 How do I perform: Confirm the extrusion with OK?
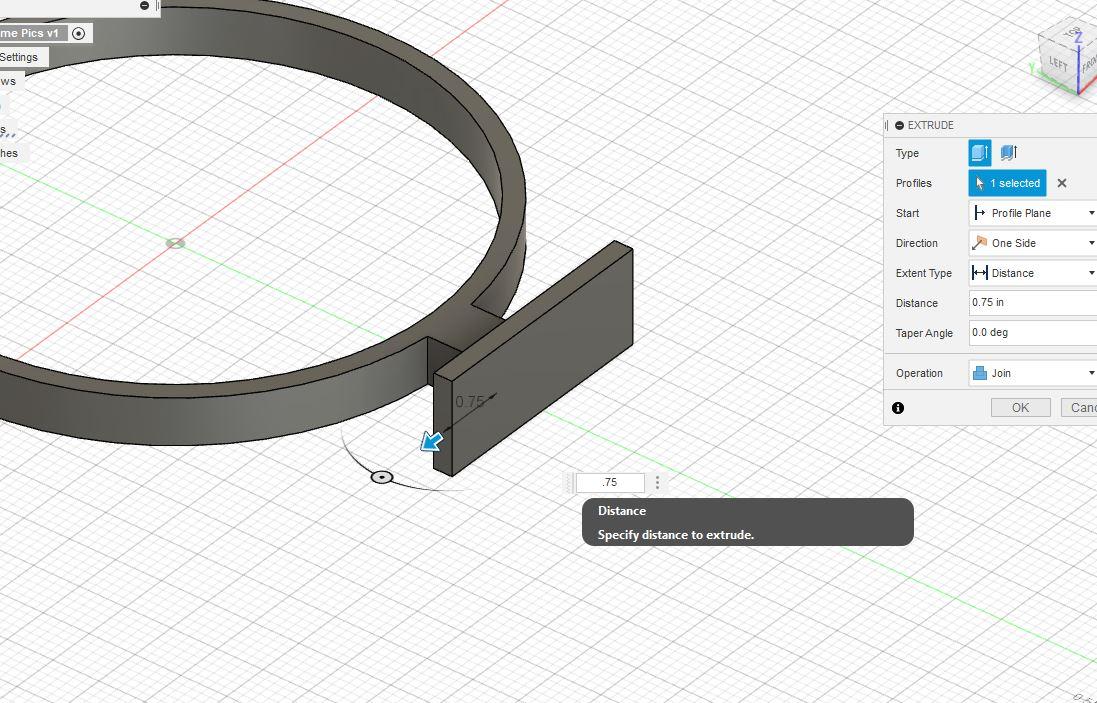[x=1020, y=408]
